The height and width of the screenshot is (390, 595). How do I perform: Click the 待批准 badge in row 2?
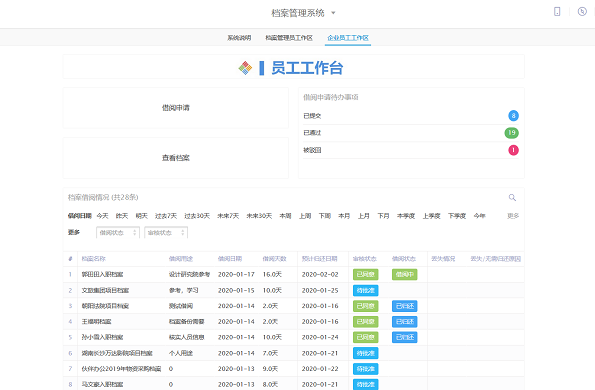point(366,290)
